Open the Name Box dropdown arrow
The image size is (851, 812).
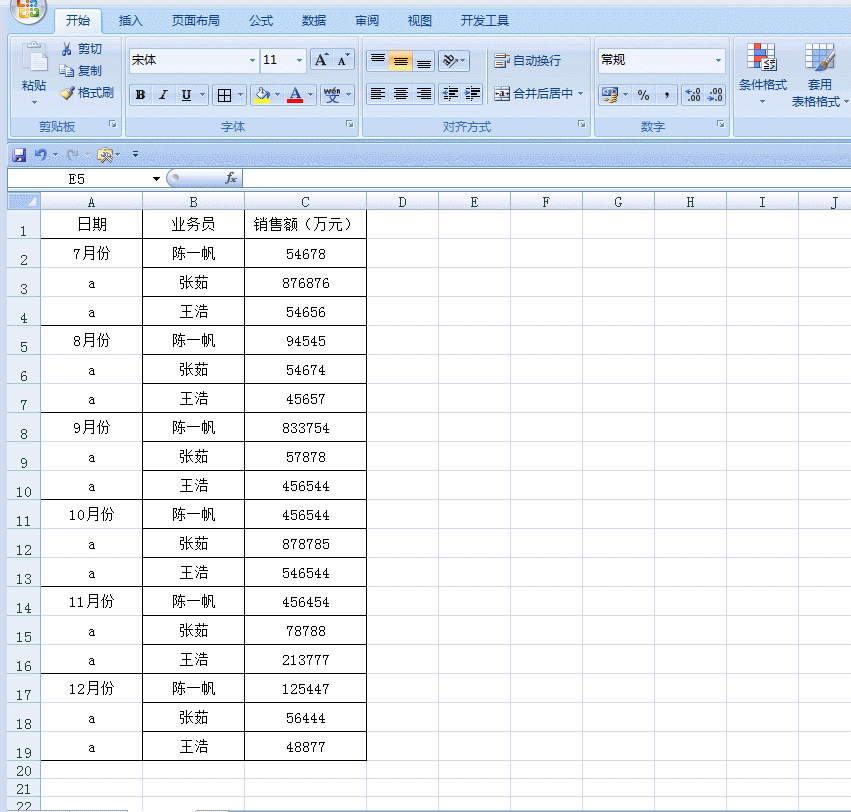coord(156,179)
